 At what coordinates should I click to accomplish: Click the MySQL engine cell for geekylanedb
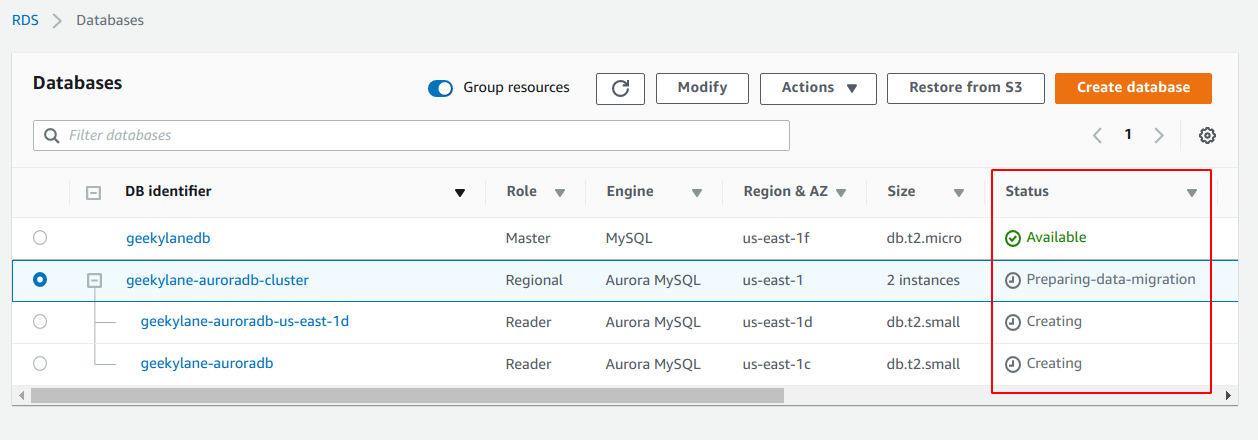(x=630, y=238)
